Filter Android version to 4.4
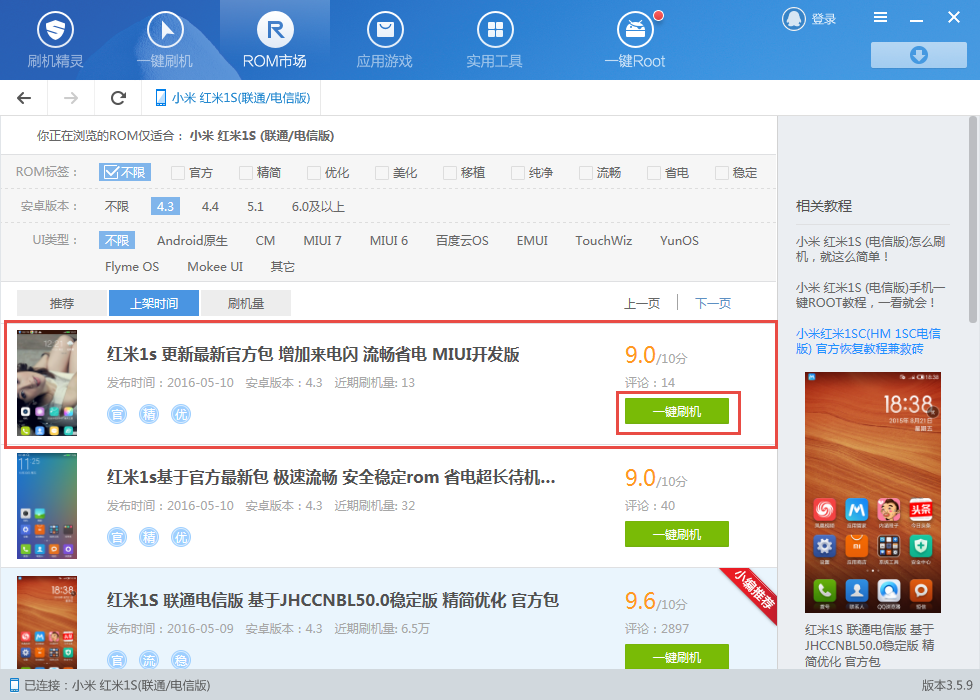The height and width of the screenshot is (700, 980). point(210,206)
